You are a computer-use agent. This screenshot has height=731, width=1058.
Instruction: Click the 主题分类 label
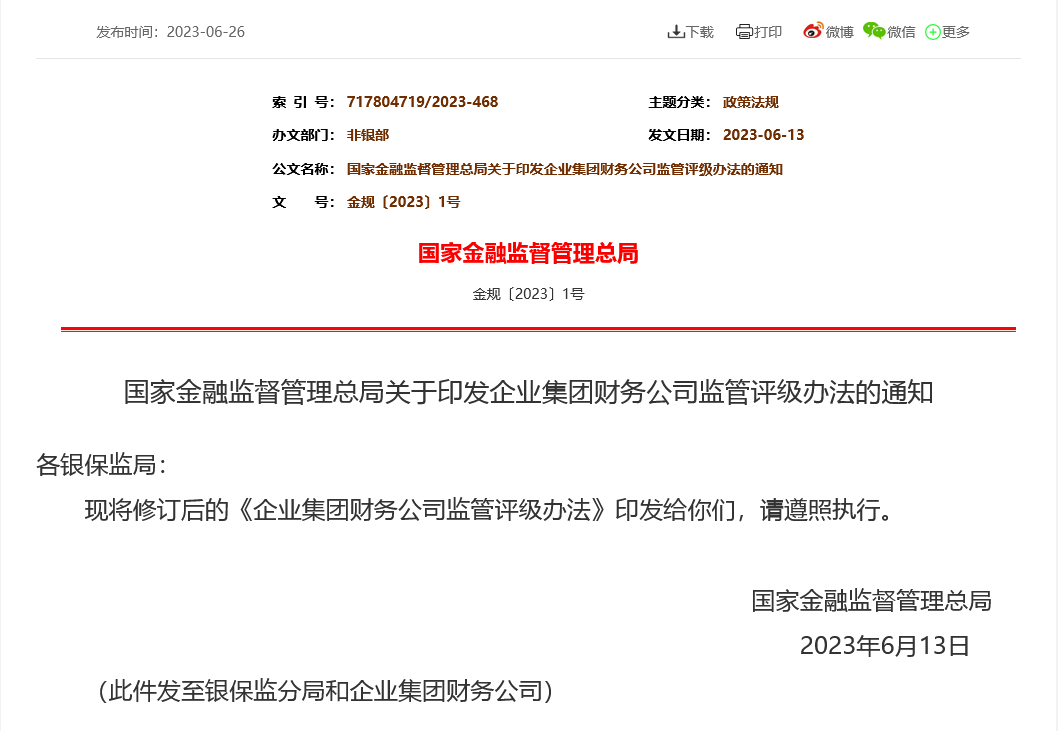[679, 102]
